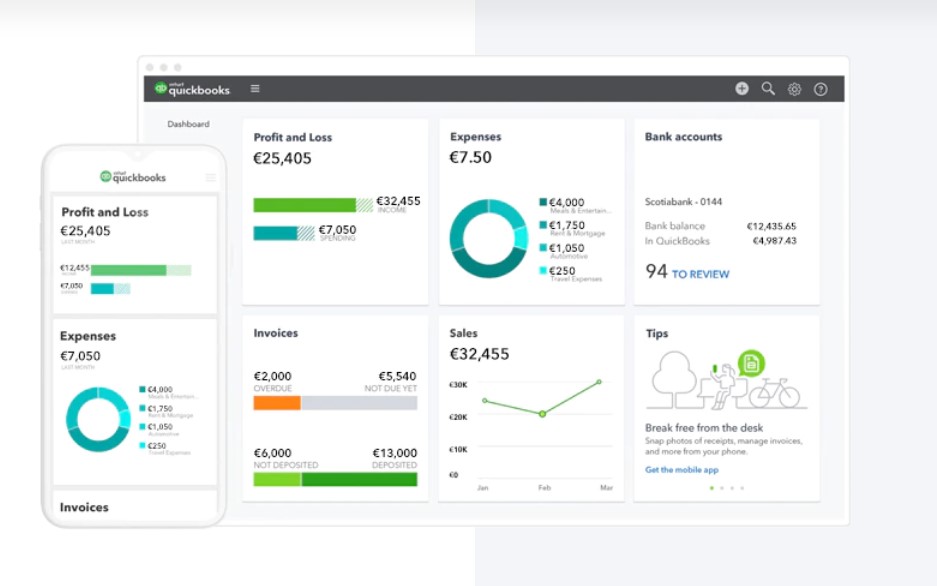
Task: Click the Meals & Entertainment legend swatch
Action: [x=543, y=202]
